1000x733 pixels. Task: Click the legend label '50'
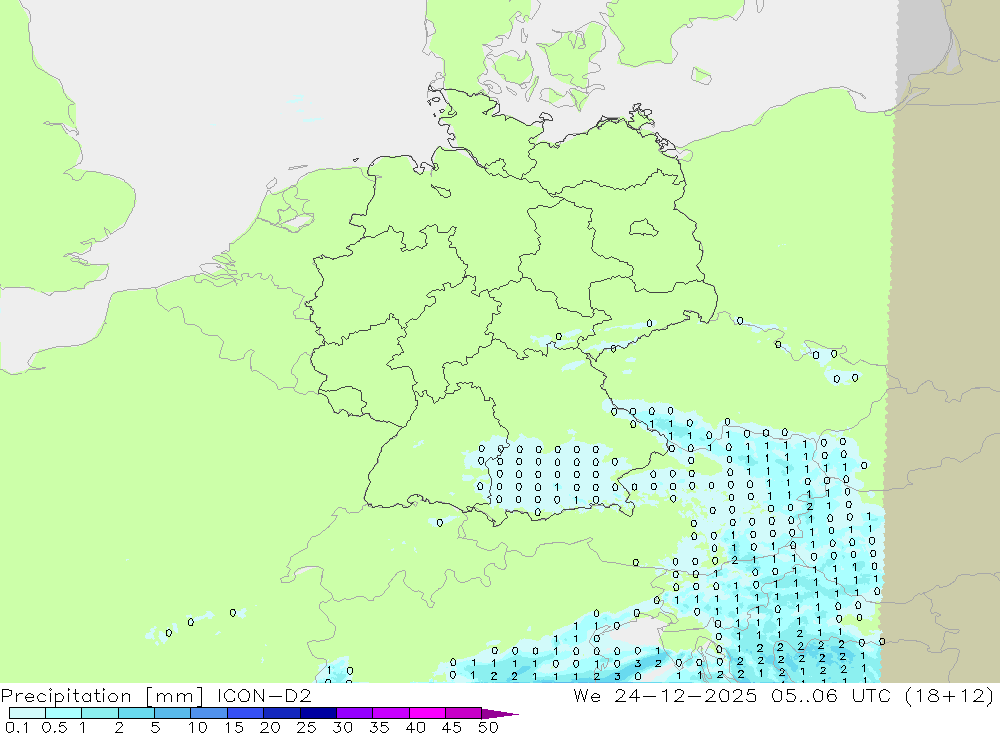(x=488, y=727)
